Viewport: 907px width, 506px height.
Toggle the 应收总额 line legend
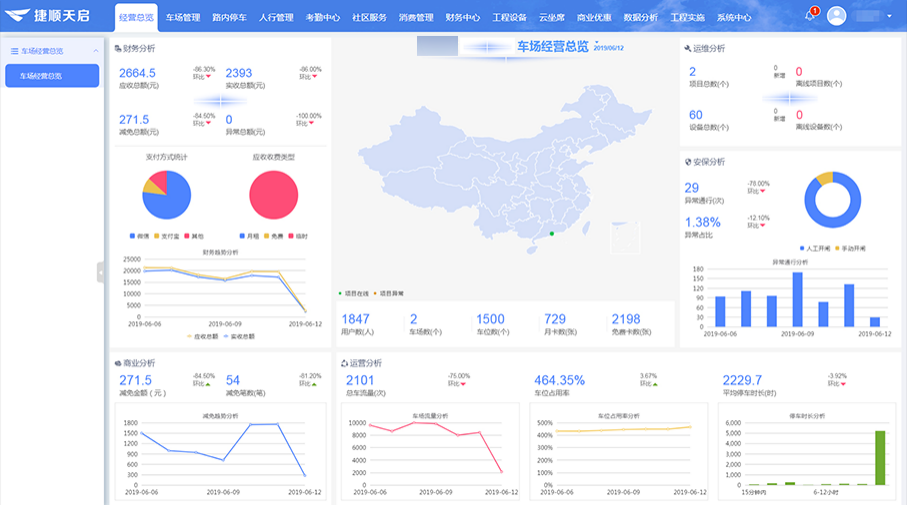click(202, 337)
